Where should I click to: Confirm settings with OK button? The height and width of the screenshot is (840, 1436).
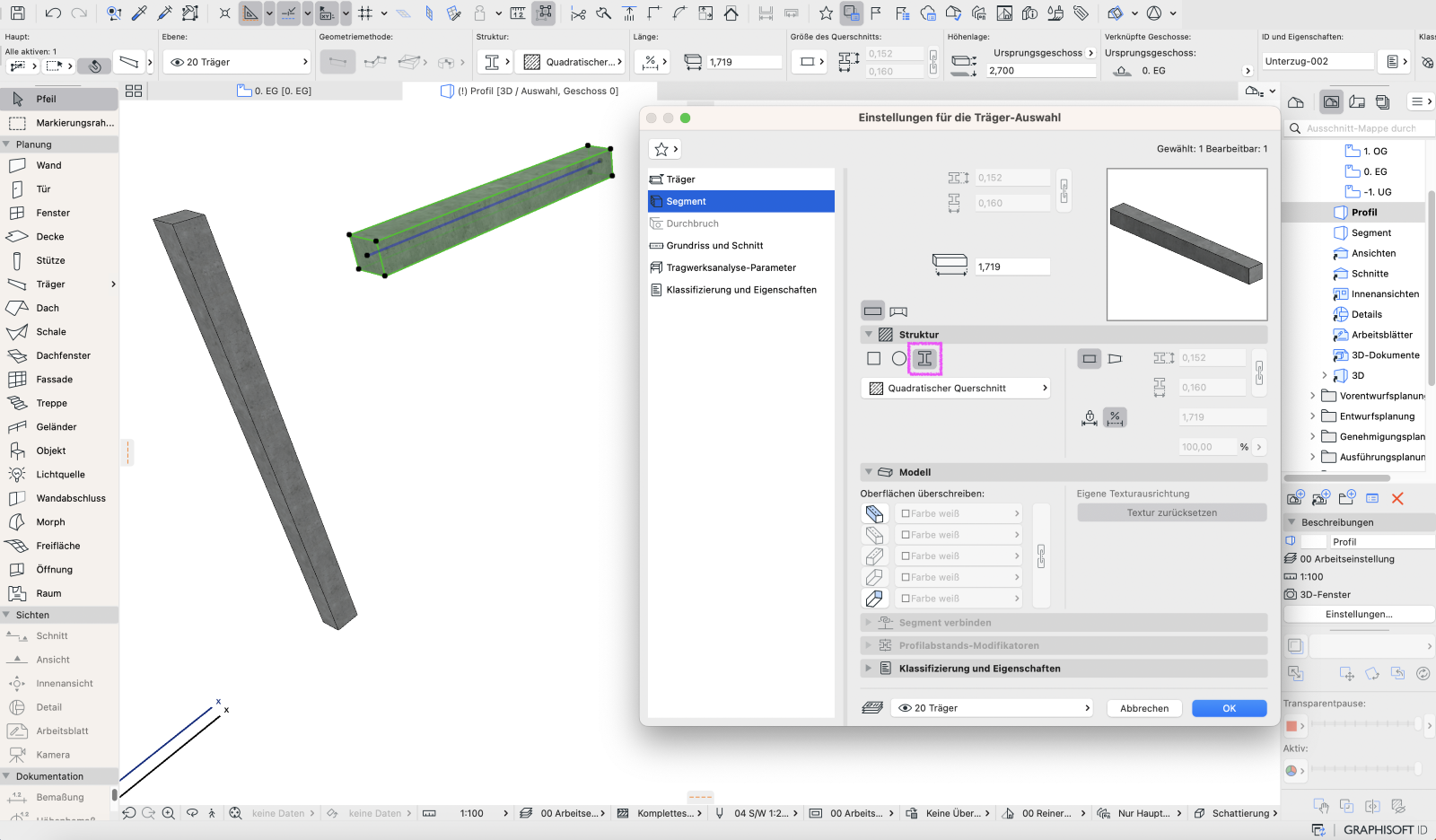[1230, 708]
